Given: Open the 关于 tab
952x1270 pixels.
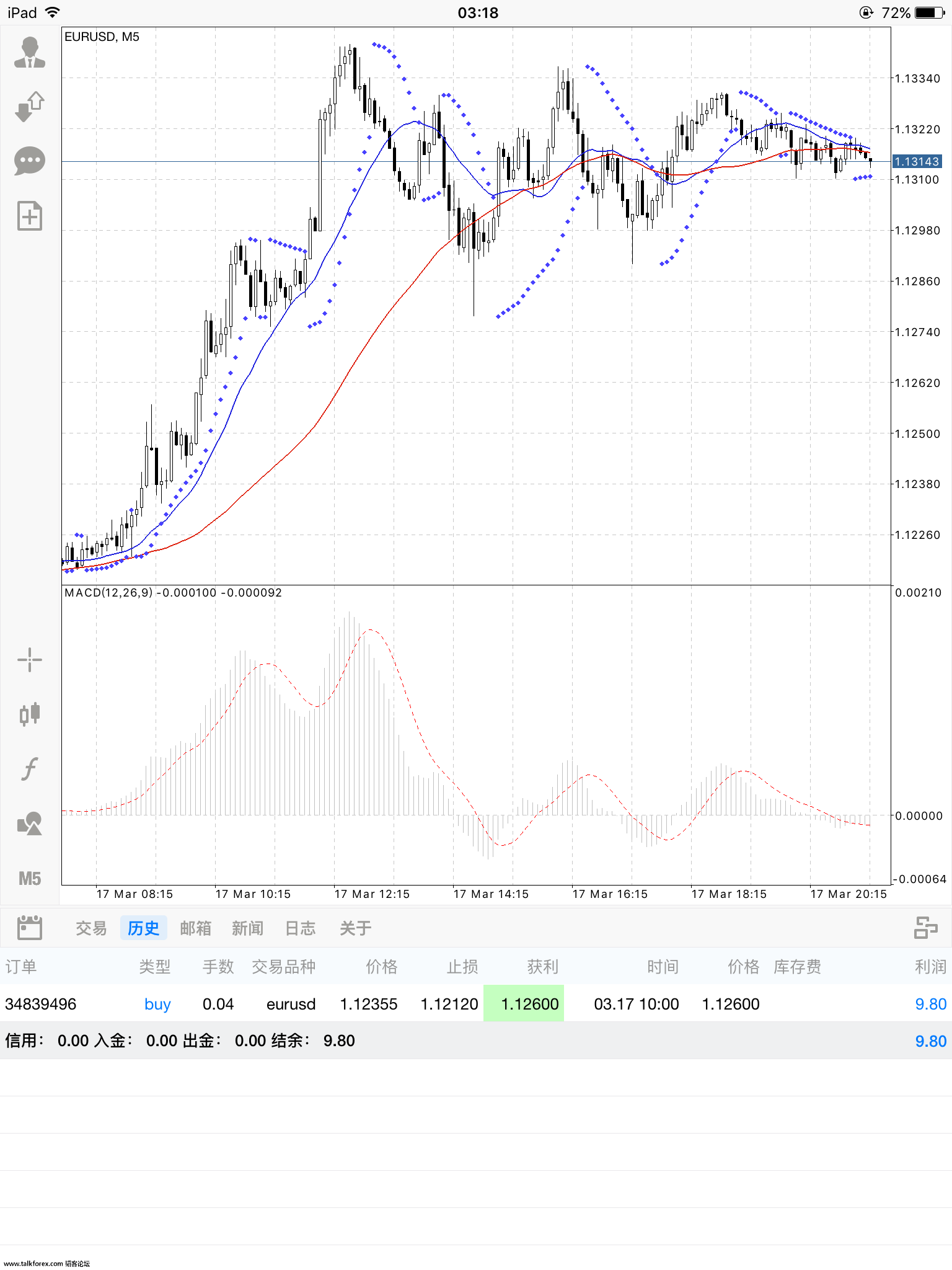Looking at the screenshot, I should (x=355, y=928).
